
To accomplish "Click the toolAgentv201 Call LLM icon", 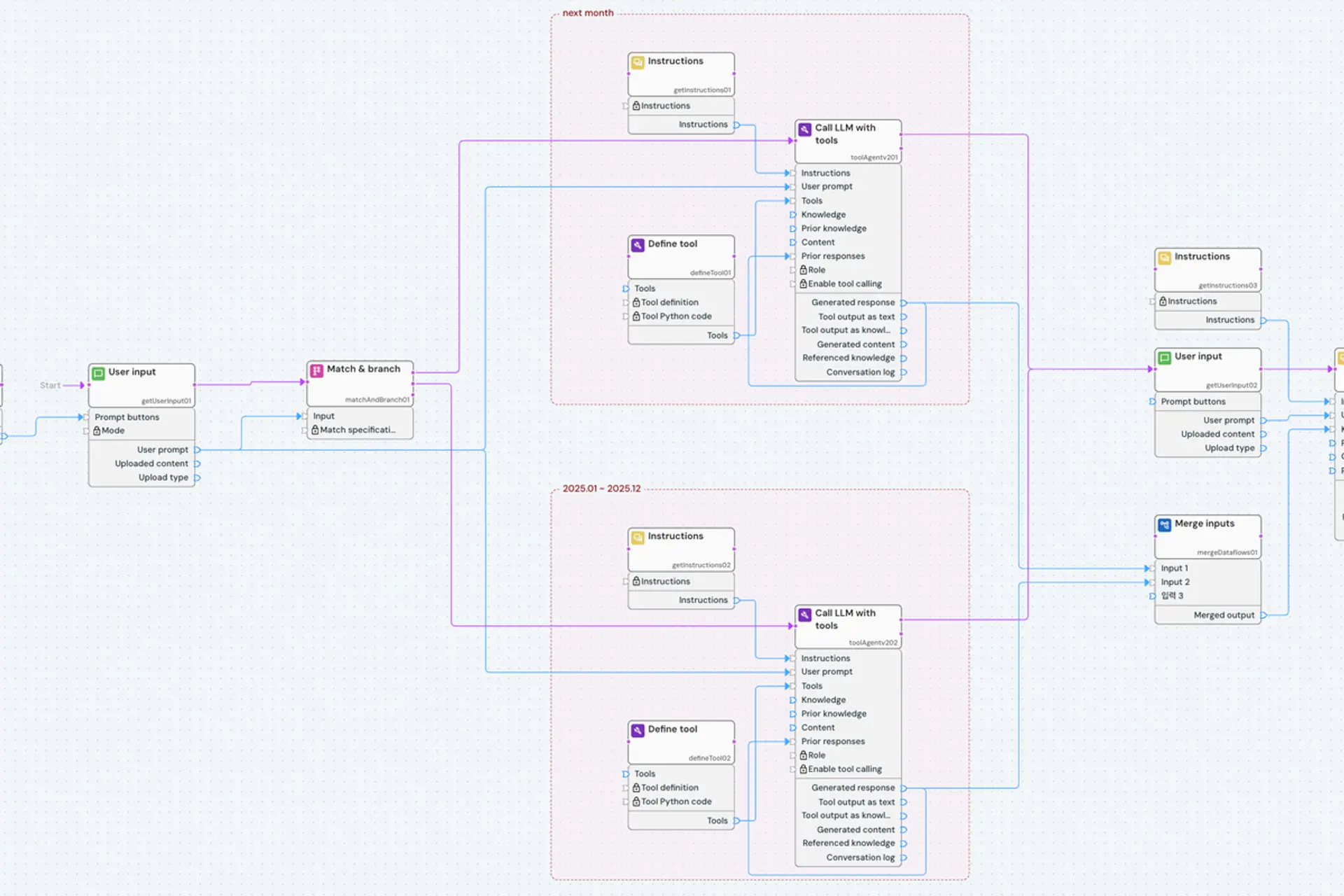I will pos(805,129).
